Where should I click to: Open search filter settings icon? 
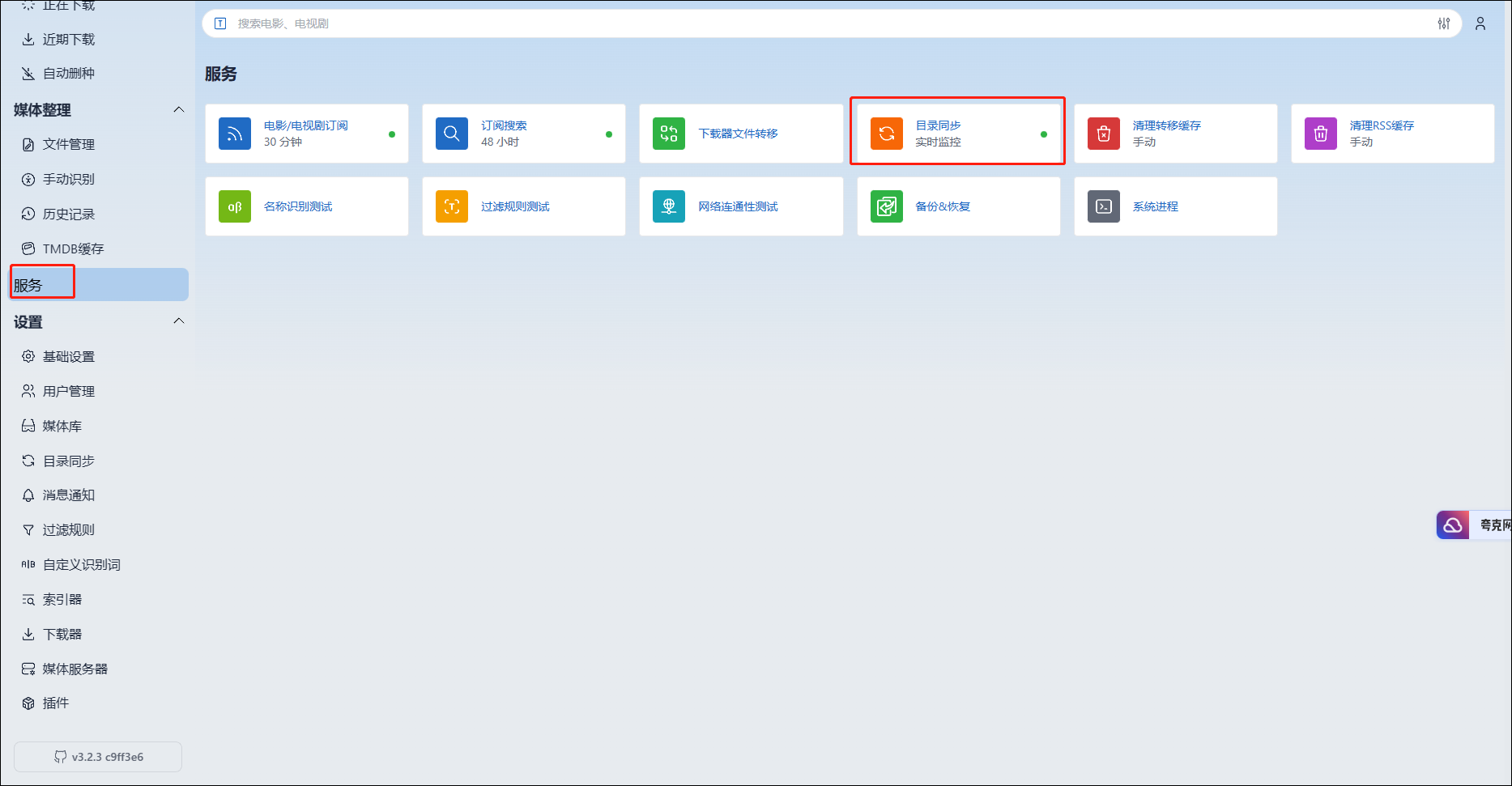[1443, 23]
